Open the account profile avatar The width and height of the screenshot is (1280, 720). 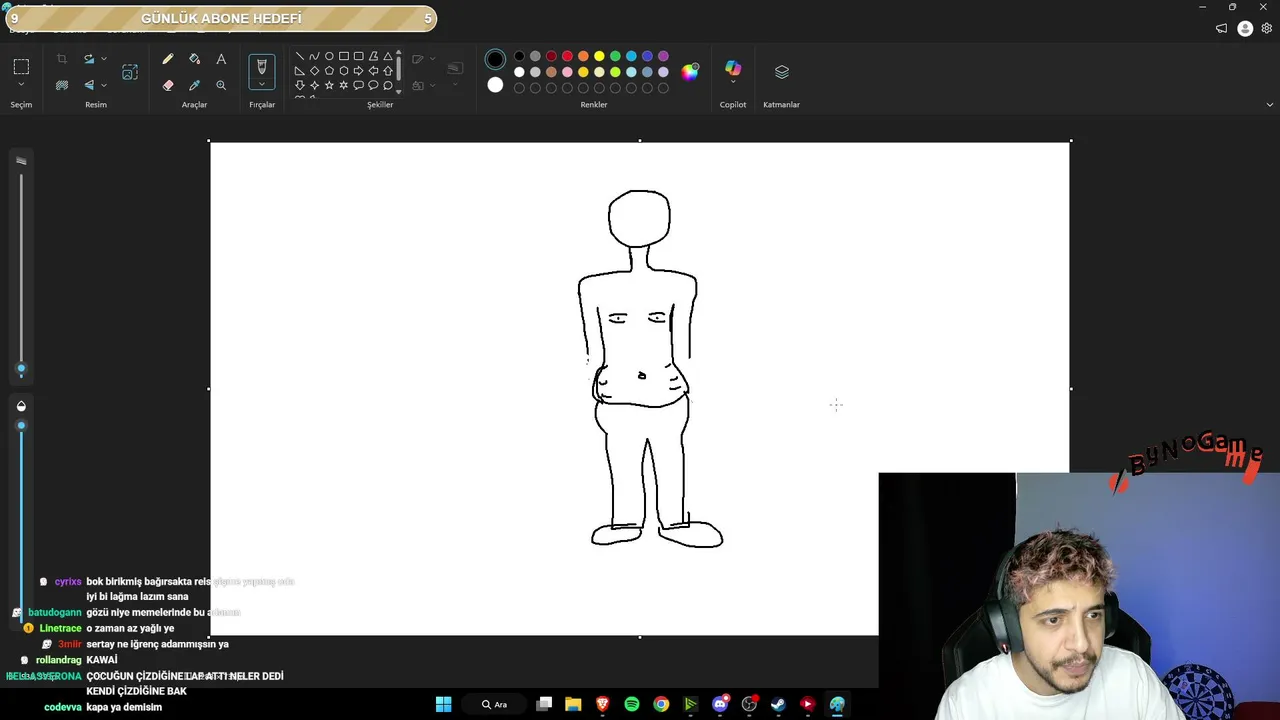[1245, 28]
